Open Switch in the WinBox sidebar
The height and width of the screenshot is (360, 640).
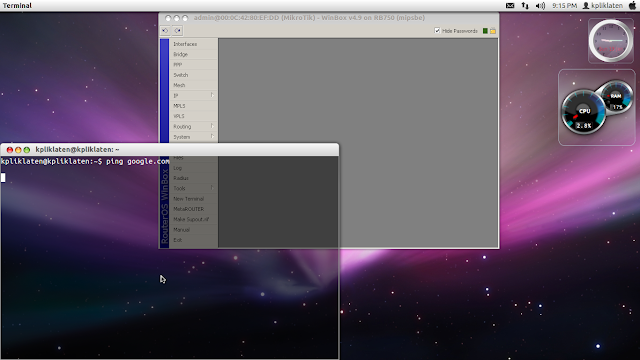pos(193,75)
